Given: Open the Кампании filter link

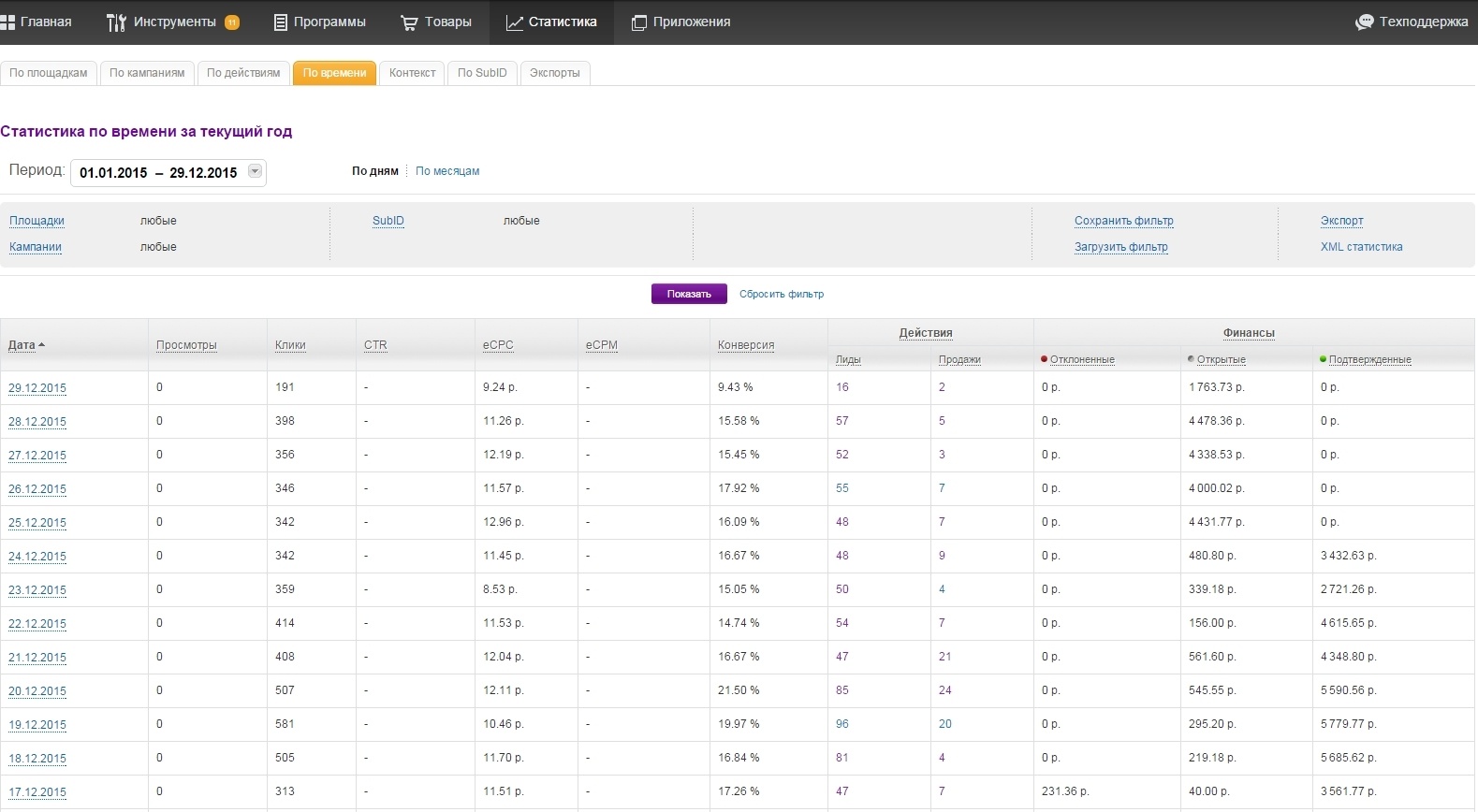Looking at the screenshot, I should pyautogui.click(x=36, y=247).
